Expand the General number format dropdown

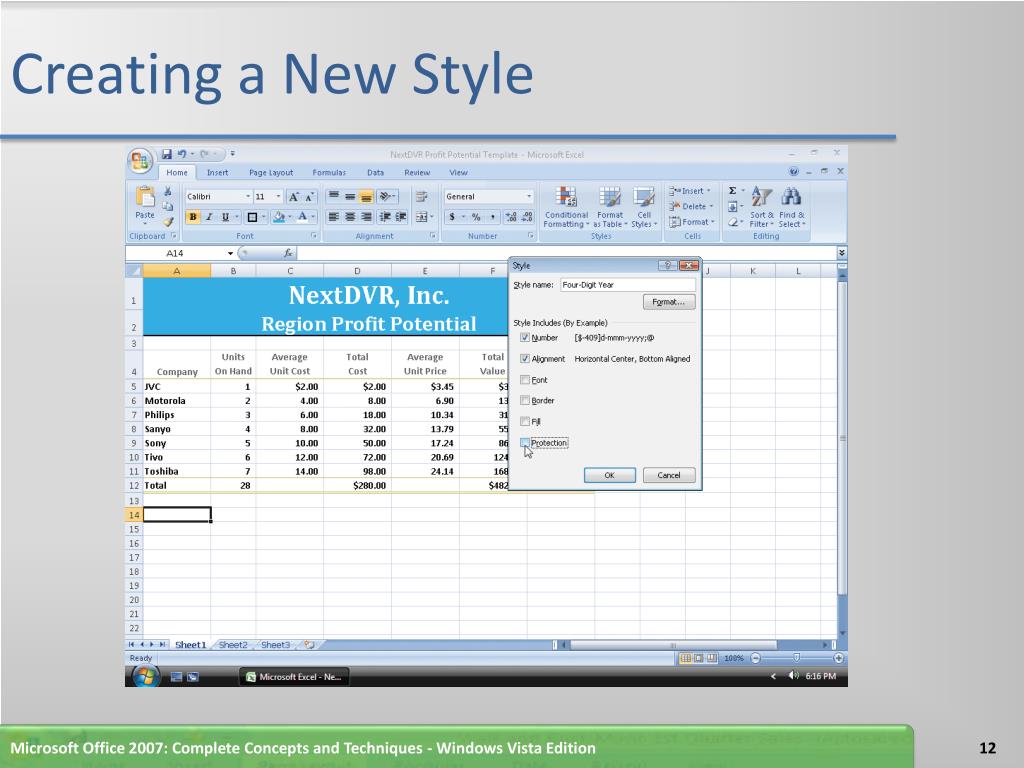pos(528,197)
